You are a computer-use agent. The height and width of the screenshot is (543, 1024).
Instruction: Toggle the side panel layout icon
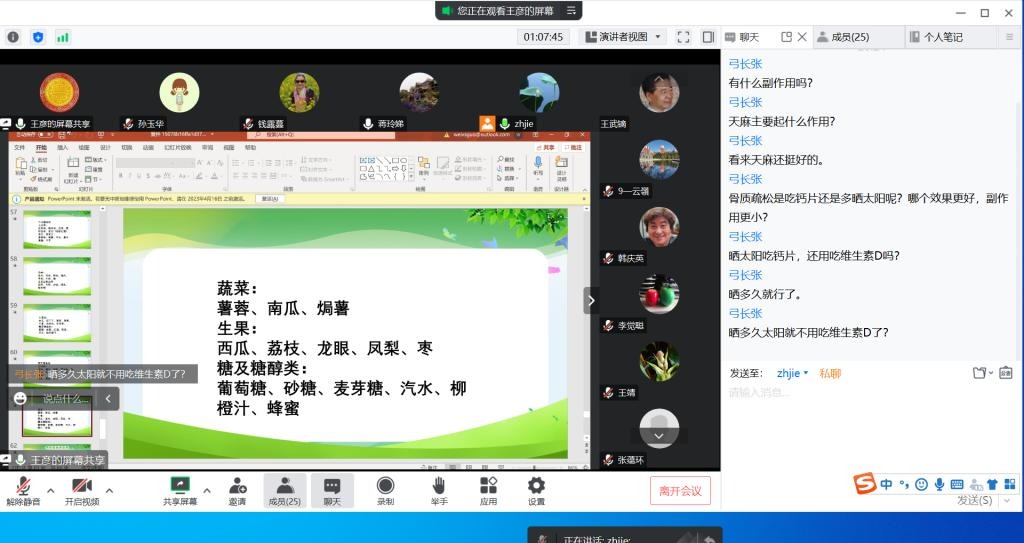pyautogui.click(x=708, y=37)
